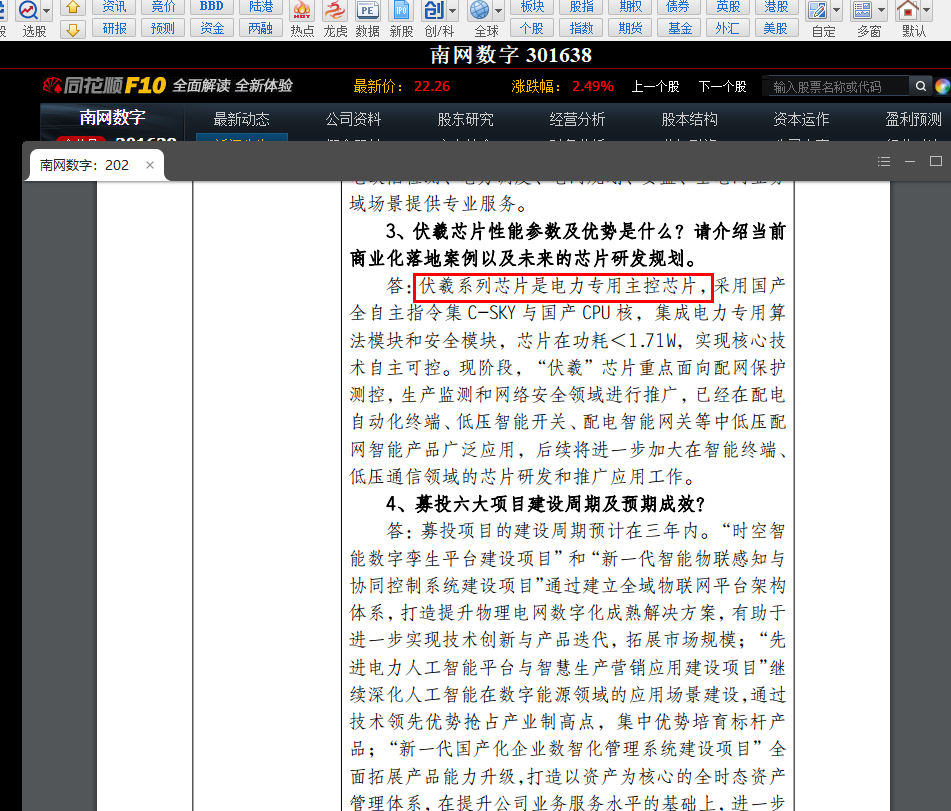Expand the 默认 dropdown arrow
This screenshot has width=951, height=811.
pyautogui.click(x=926, y=10)
